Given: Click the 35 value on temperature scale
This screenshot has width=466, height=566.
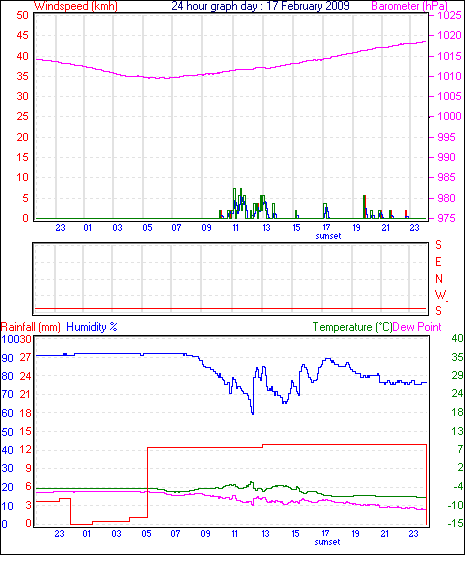Looking at the screenshot, I should point(457,357).
